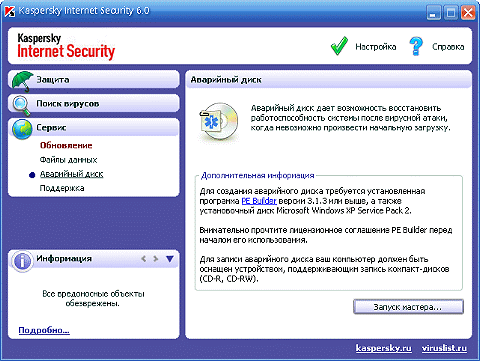Open Настройка settings
The height and width of the screenshot is (361, 480).
(x=376, y=47)
